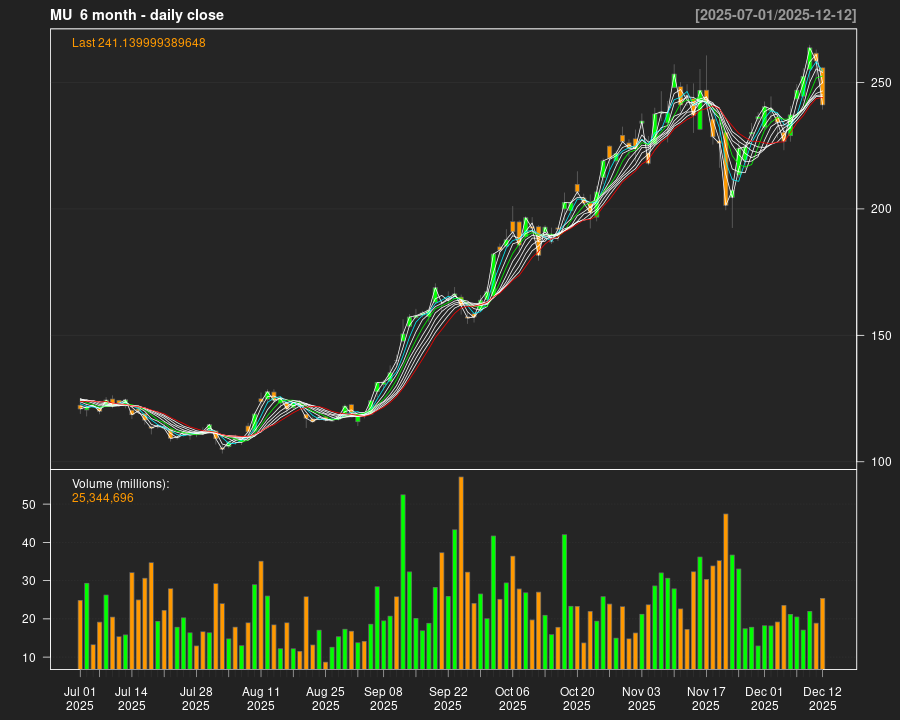Viewport: 900px width, 720px height.
Task: Click the 200 price axis label
Action: coord(880,209)
